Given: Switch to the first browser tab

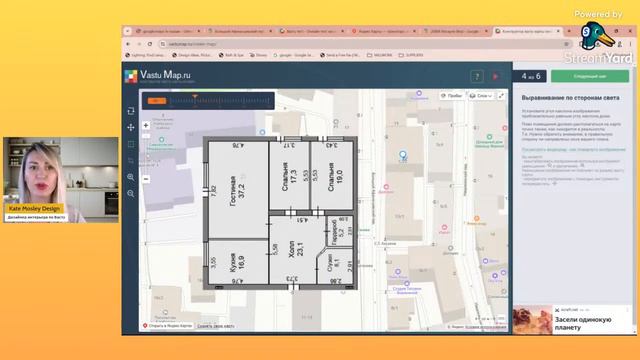Looking at the screenshot, I should (167, 31).
